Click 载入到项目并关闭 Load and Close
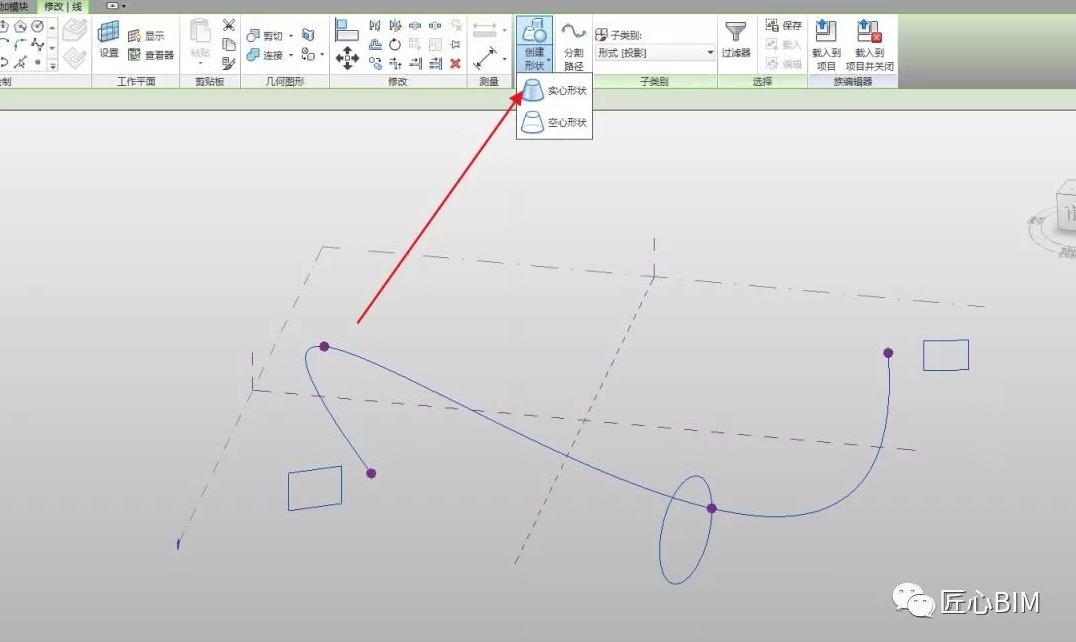Screen dimensions: 1076x642 (x=869, y=45)
